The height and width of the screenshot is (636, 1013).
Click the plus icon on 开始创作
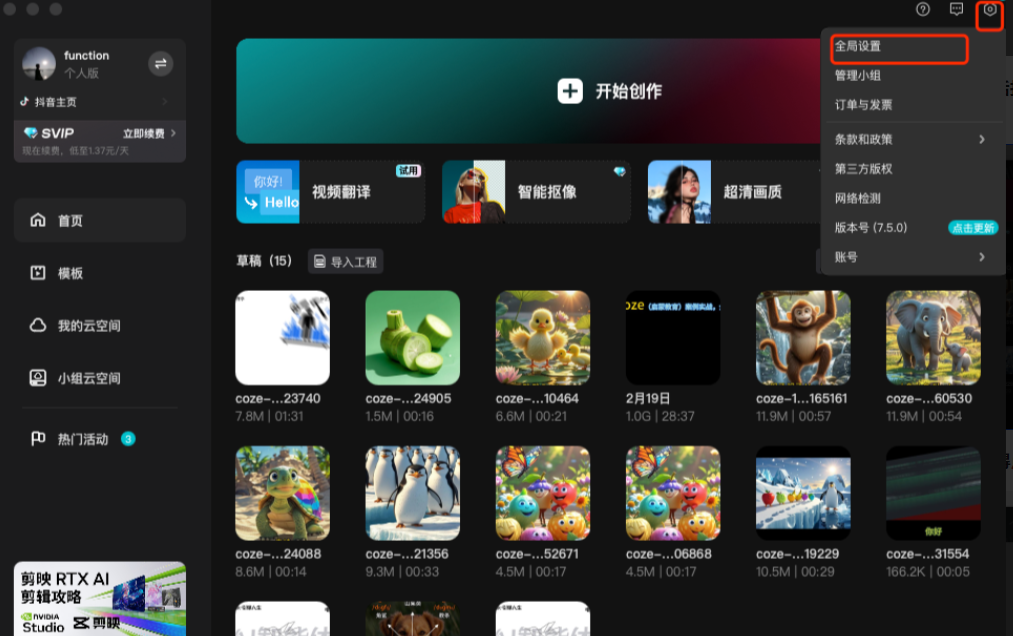[x=570, y=91]
